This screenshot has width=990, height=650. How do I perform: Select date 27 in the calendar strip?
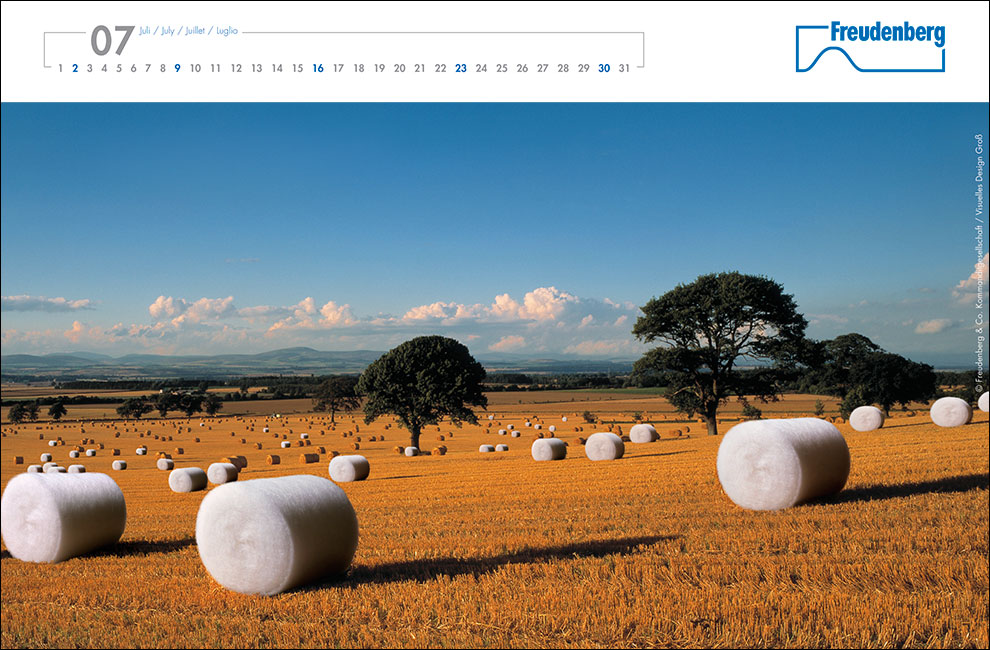coord(542,68)
